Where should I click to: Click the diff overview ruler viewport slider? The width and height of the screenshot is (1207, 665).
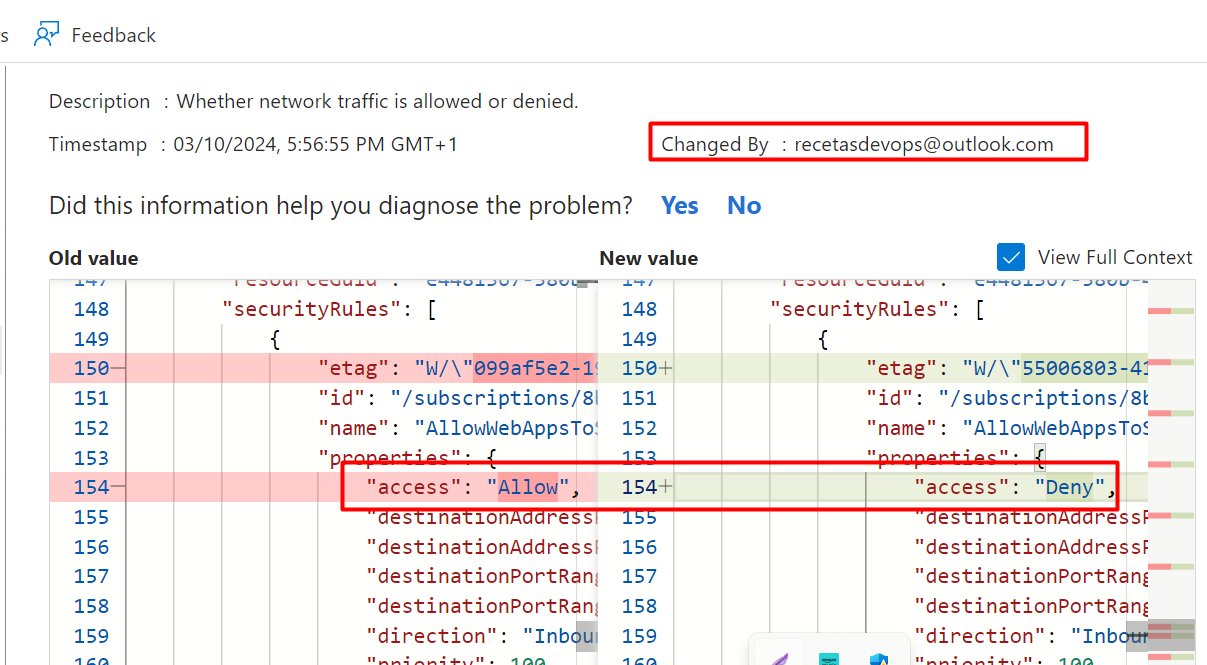coord(1171,636)
